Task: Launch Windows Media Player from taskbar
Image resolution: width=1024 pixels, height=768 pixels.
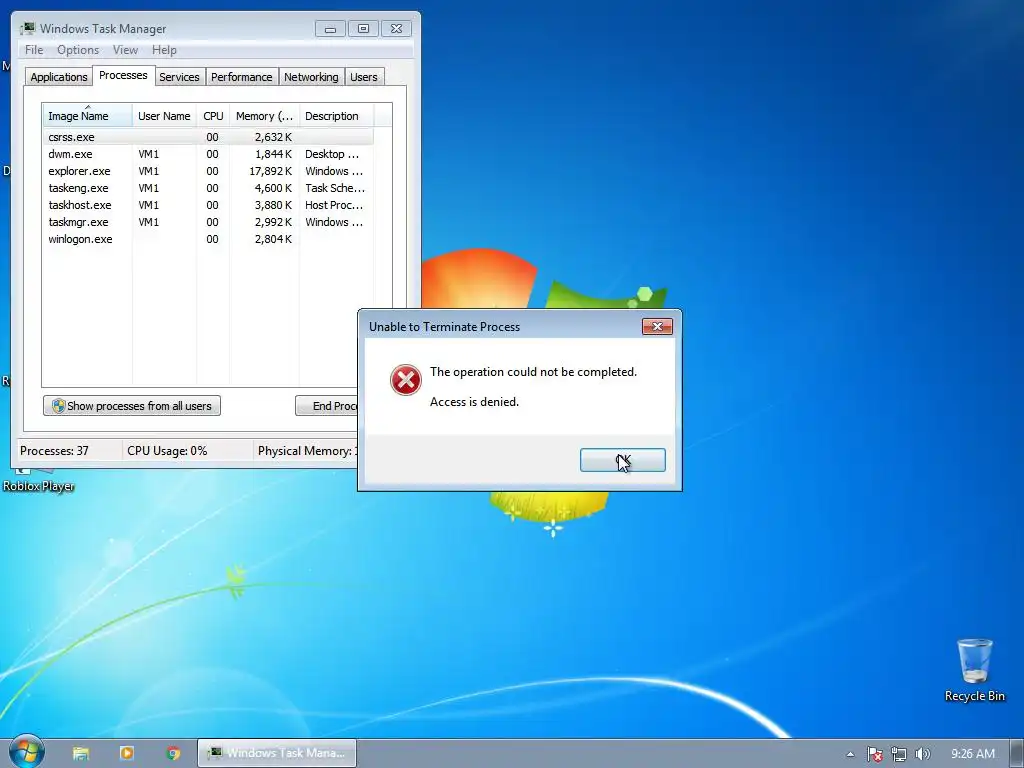Action: click(127, 753)
